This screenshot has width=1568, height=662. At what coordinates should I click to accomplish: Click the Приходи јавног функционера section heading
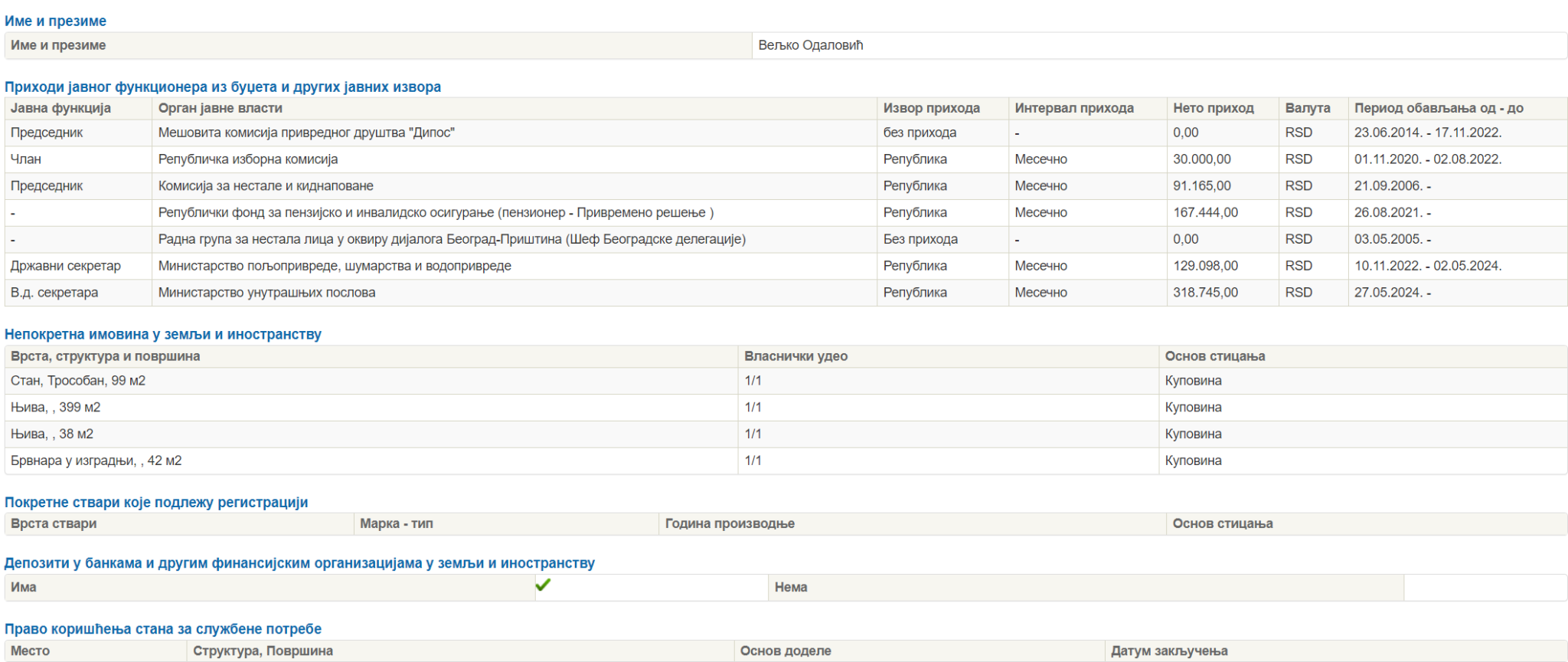click(223, 87)
